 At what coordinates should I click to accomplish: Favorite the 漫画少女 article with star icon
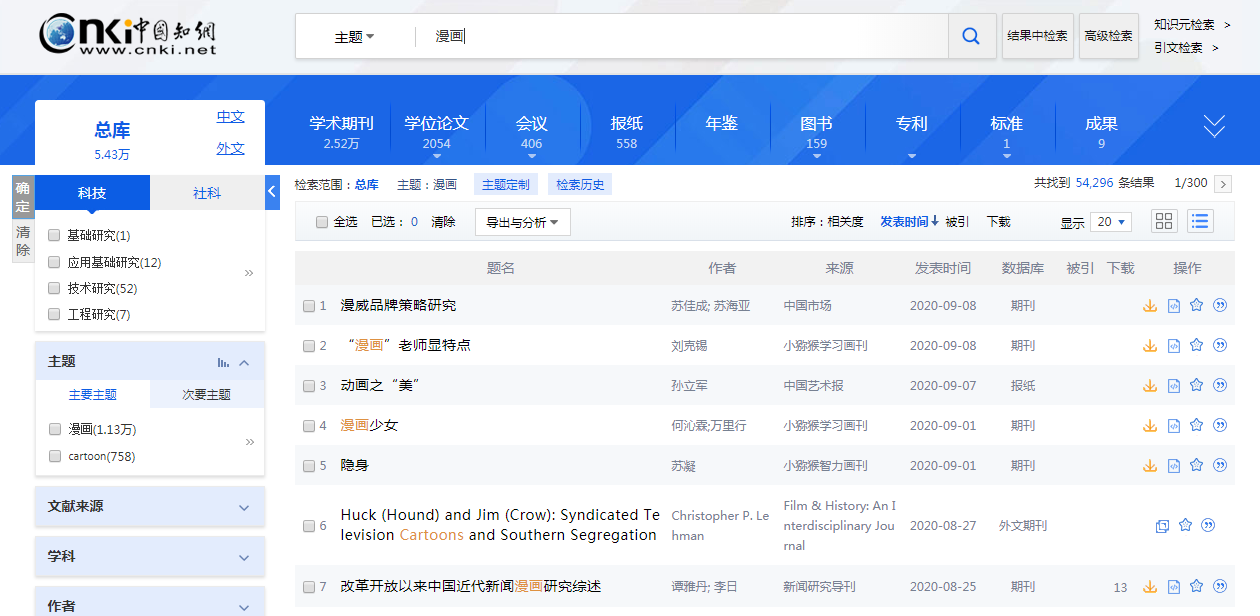click(1196, 425)
